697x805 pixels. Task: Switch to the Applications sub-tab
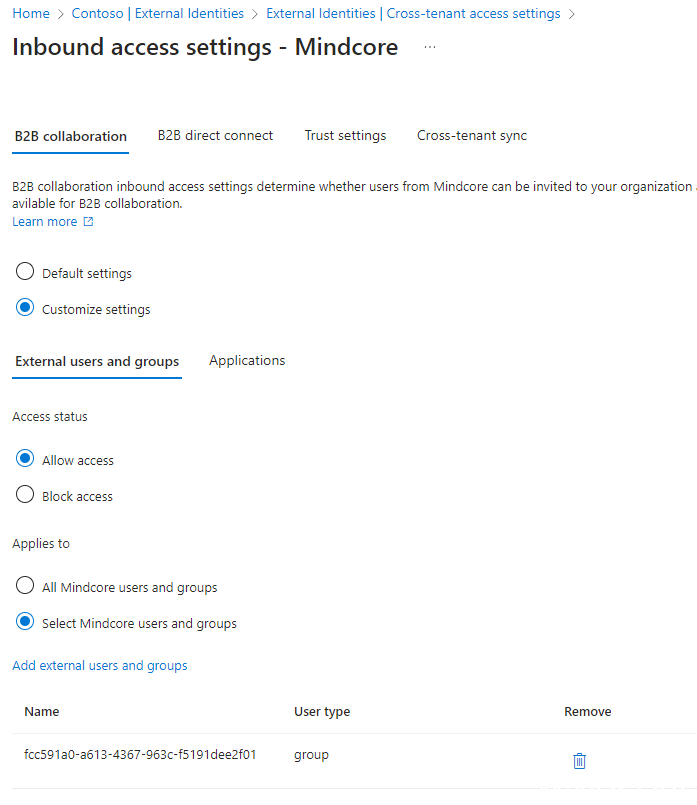click(247, 361)
